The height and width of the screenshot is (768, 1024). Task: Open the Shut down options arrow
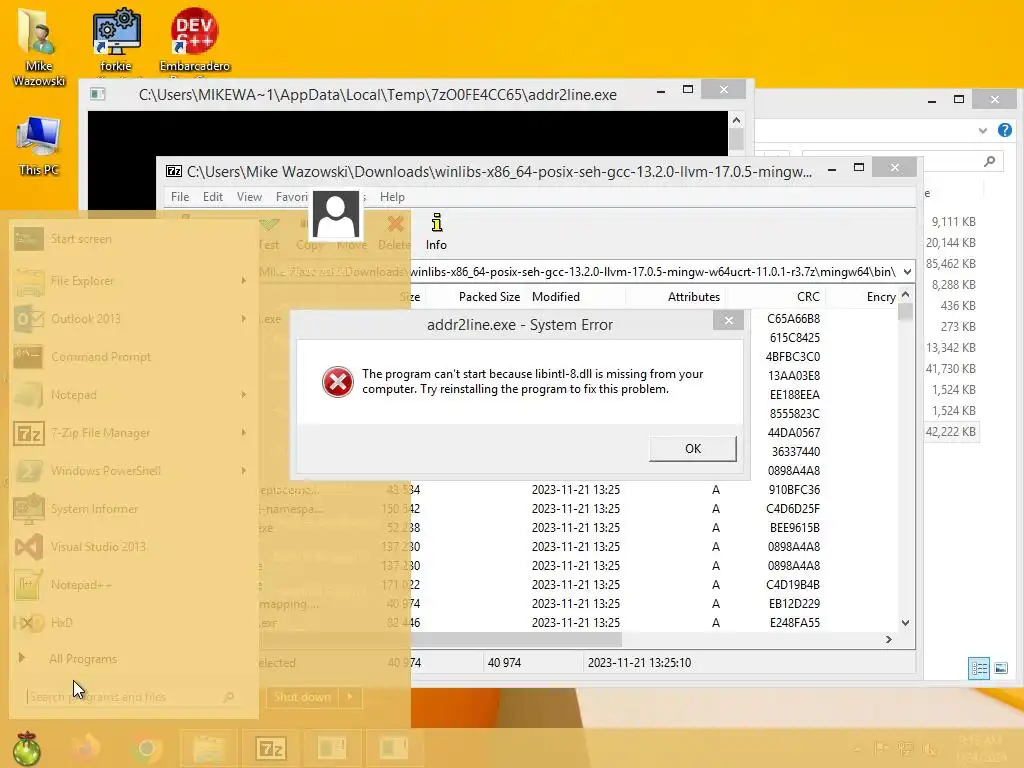tap(350, 697)
